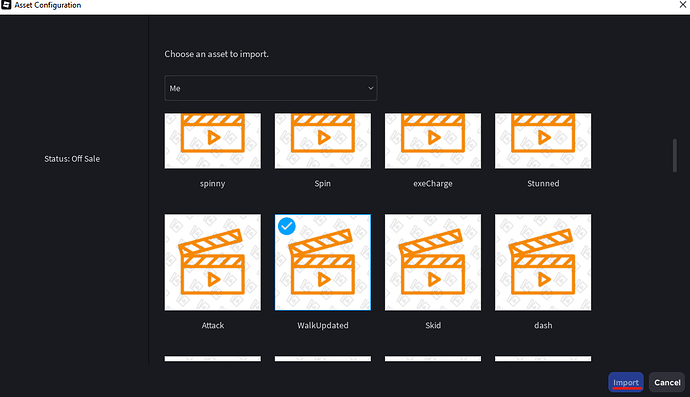Click the spinny label text

pyautogui.click(x=213, y=184)
